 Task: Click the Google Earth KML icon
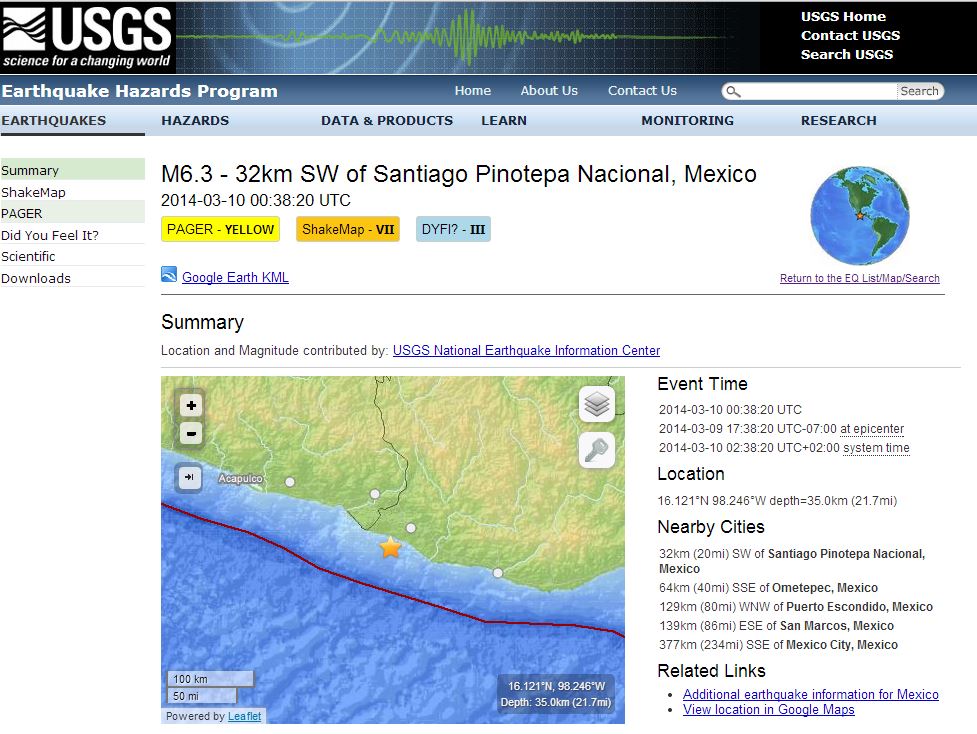click(169, 276)
